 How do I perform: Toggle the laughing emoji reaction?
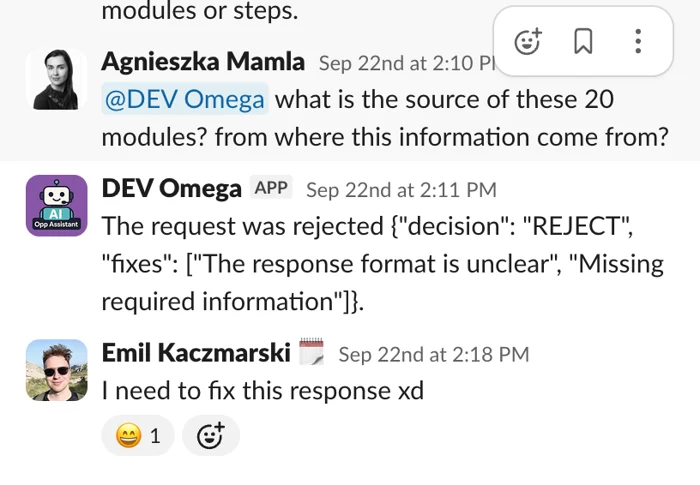[x=138, y=436]
